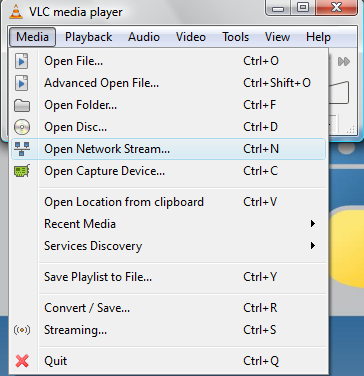Open the Video menu
This screenshot has height=376, width=364.
191,37
